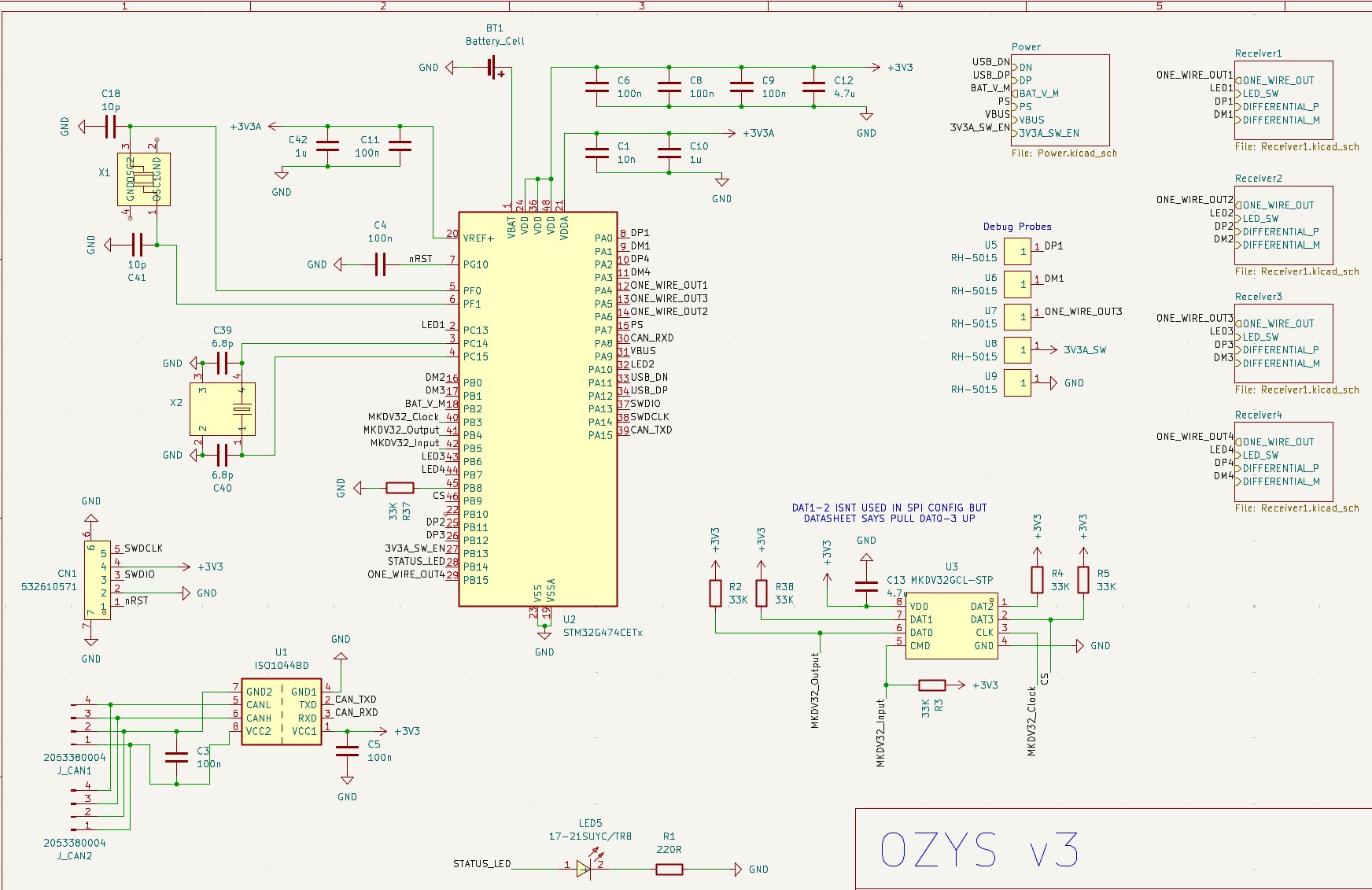Open the Power hierarchical sheet
Image resolution: width=1372 pixels, height=890 pixels.
click(x=1060, y=100)
